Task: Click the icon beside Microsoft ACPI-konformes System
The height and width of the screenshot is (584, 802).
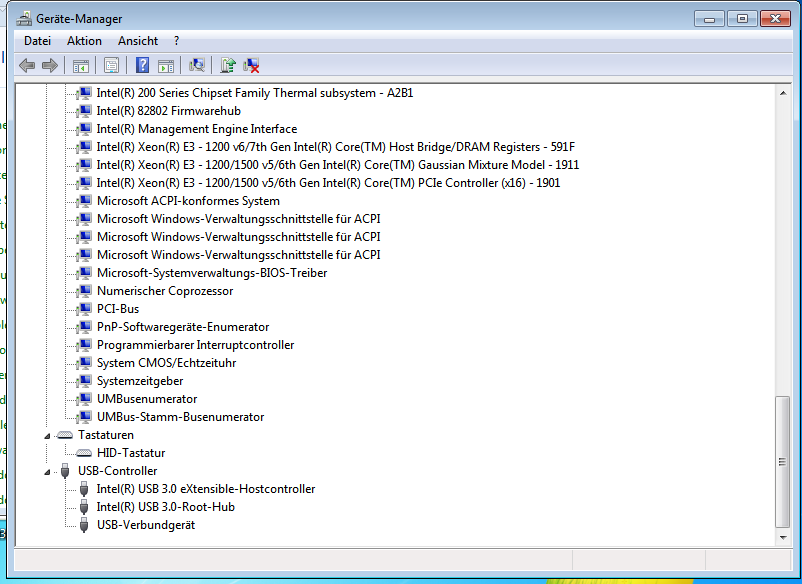Action: pyautogui.click(x=84, y=201)
